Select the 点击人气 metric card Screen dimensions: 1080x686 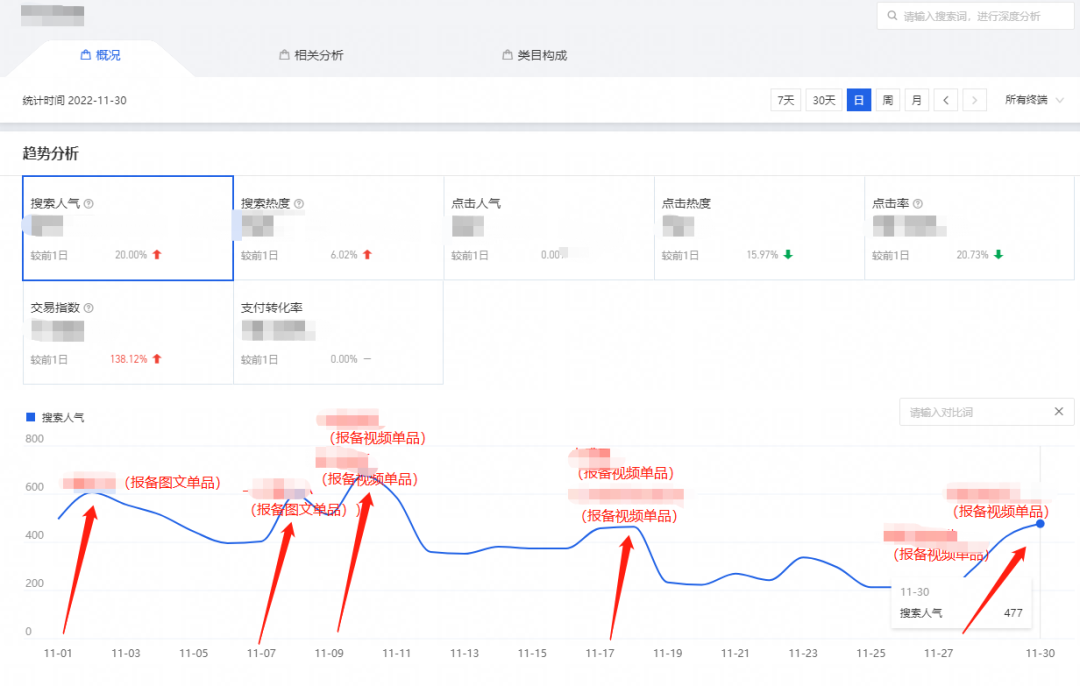pos(548,228)
